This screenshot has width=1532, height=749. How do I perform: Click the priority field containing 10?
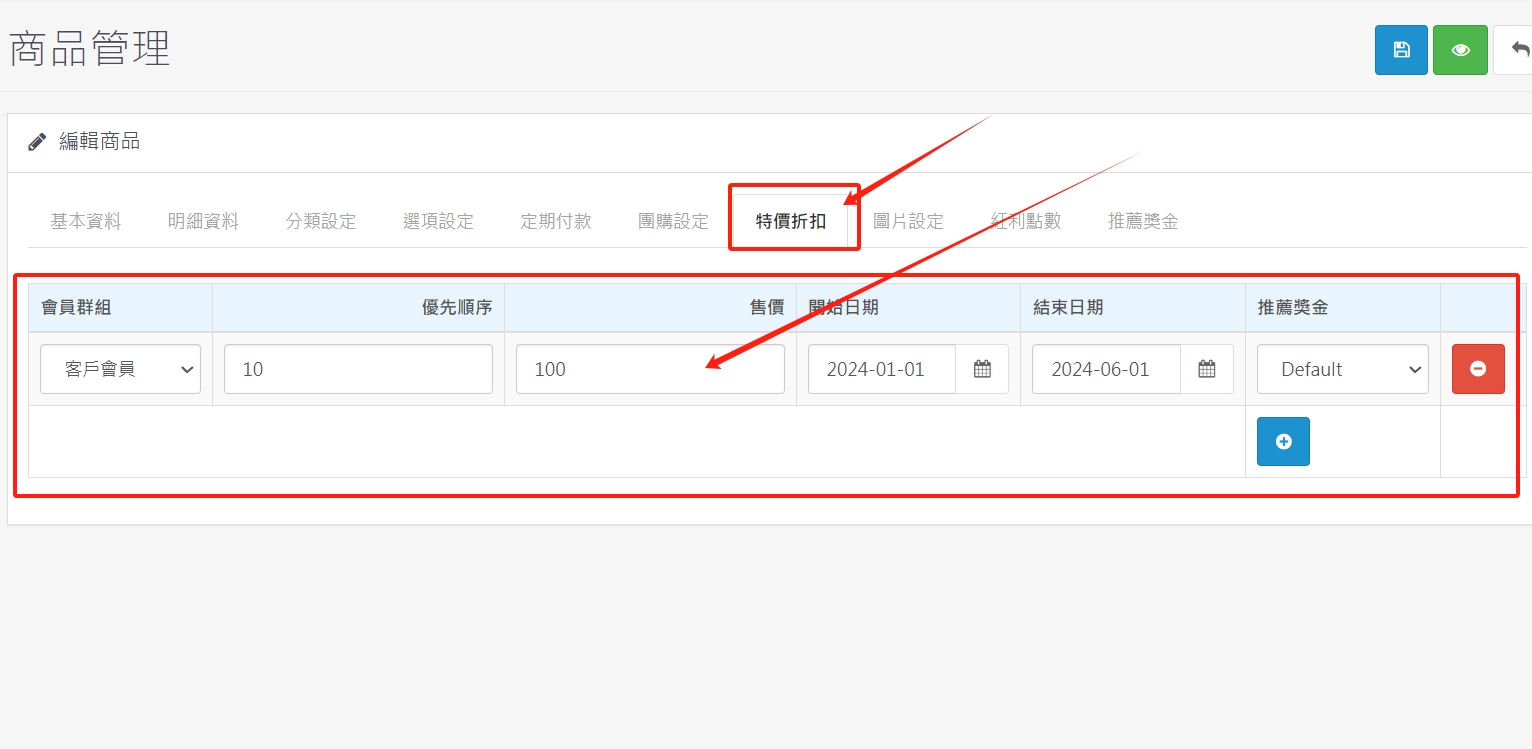pyautogui.click(x=358, y=369)
